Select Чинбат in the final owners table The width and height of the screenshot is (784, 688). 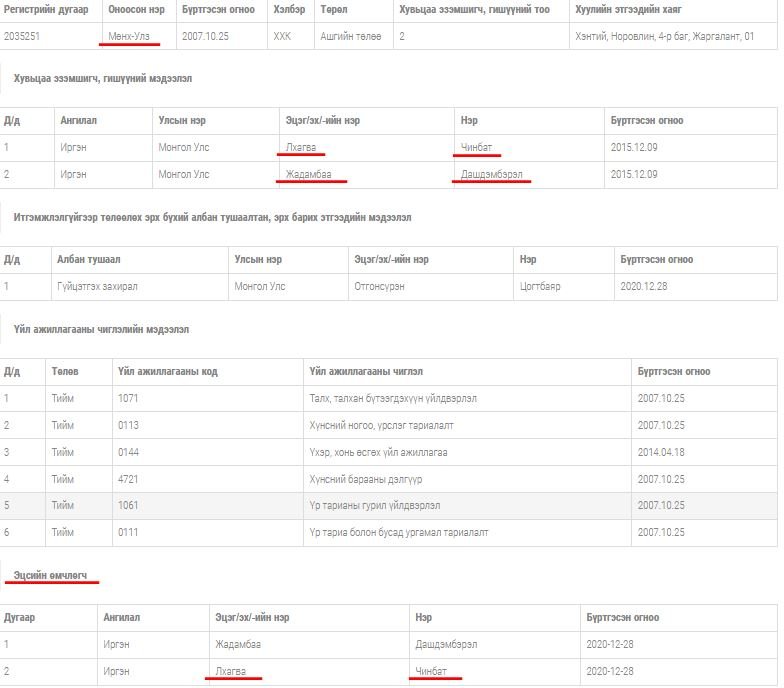click(x=432, y=671)
